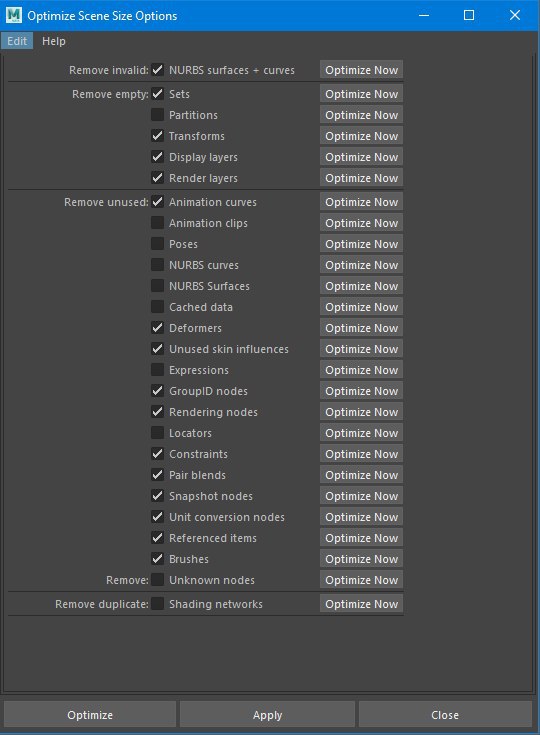The height and width of the screenshot is (735, 540).
Task: Click Optimize Now for Expressions
Action: pos(361,370)
